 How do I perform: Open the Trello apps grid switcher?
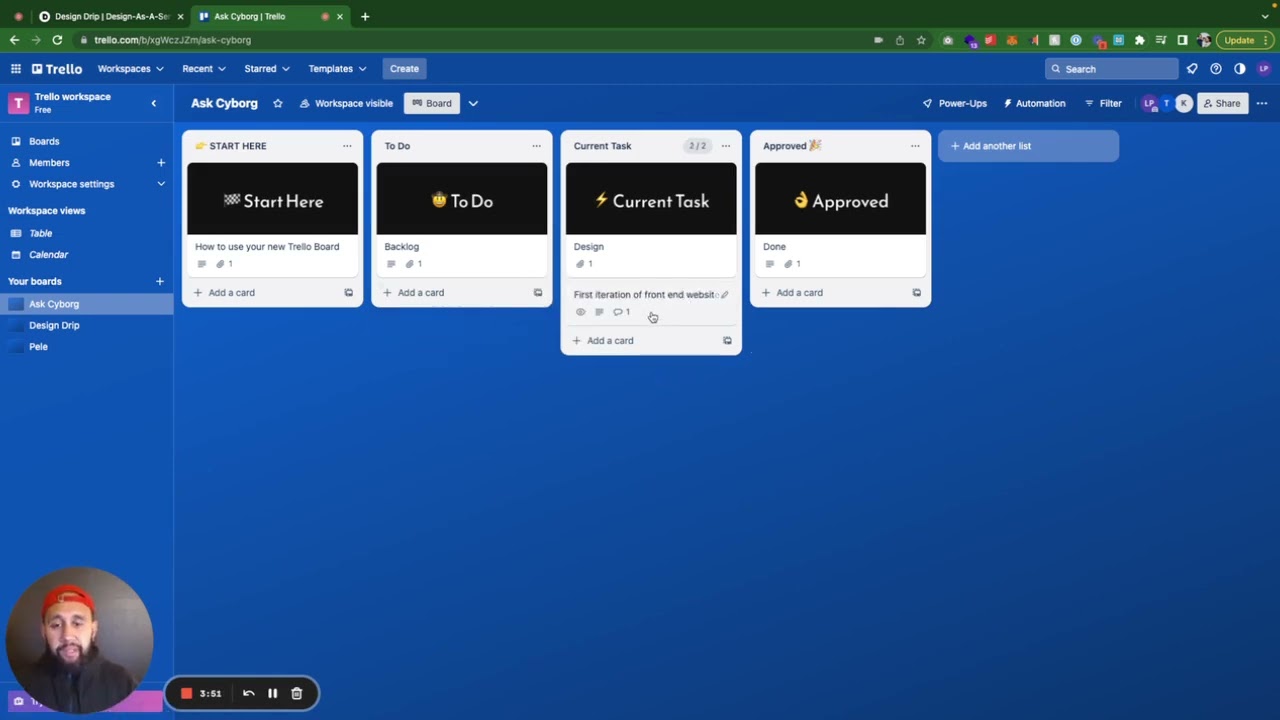(16, 69)
